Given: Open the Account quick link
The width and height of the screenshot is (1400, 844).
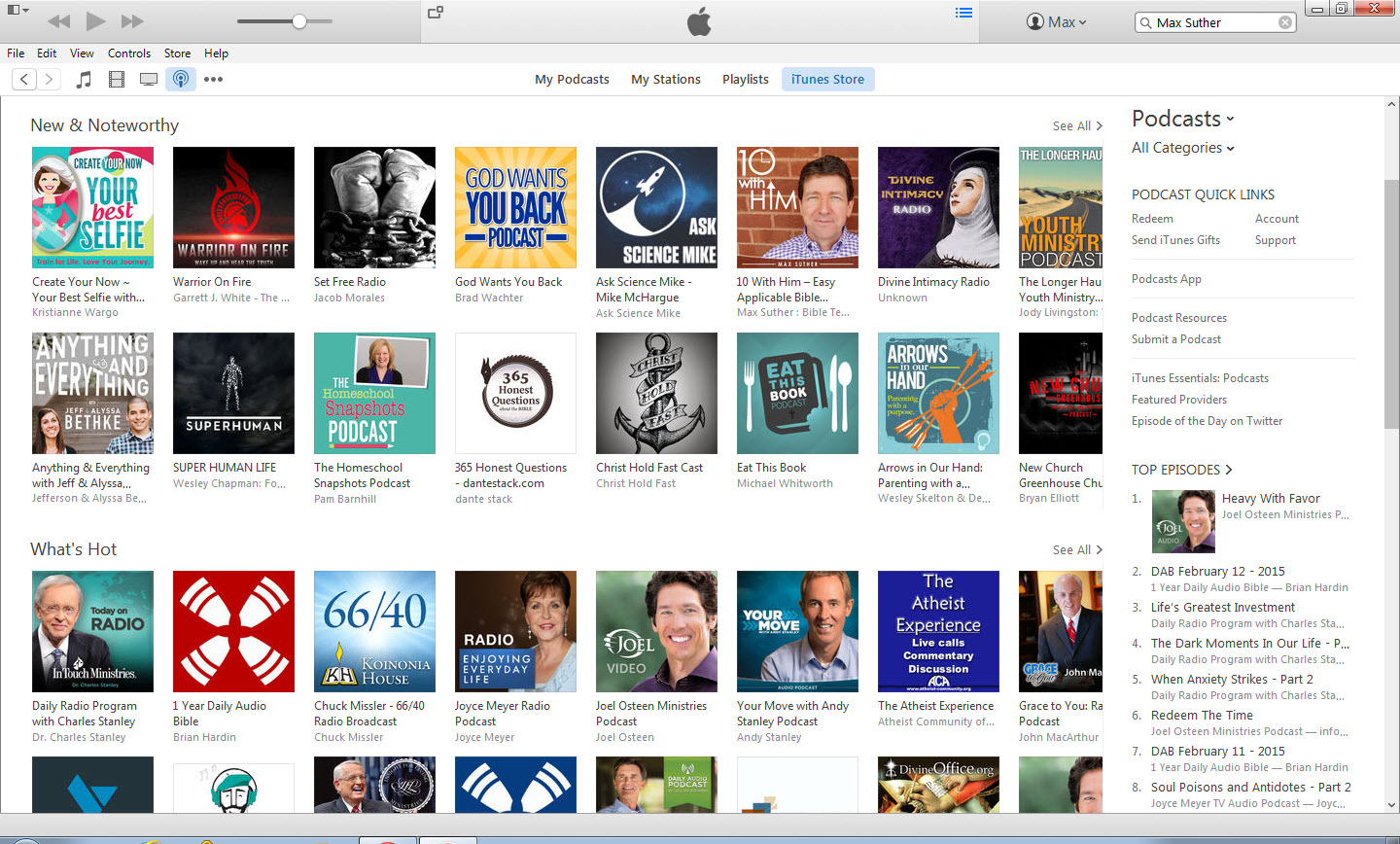Looking at the screenshot, I should tap(1277, 219).
